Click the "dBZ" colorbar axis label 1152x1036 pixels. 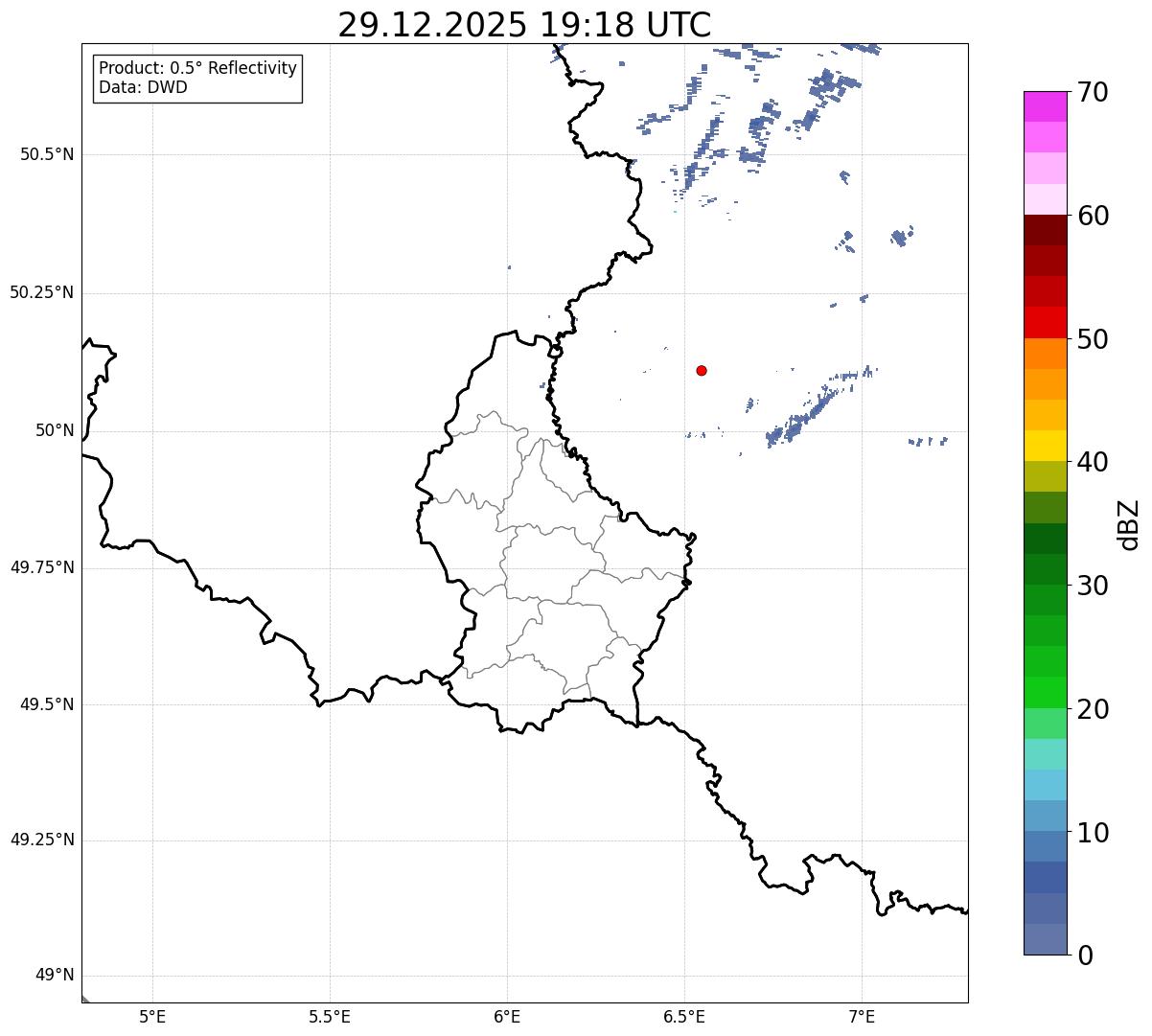[x=1129, y=524]
